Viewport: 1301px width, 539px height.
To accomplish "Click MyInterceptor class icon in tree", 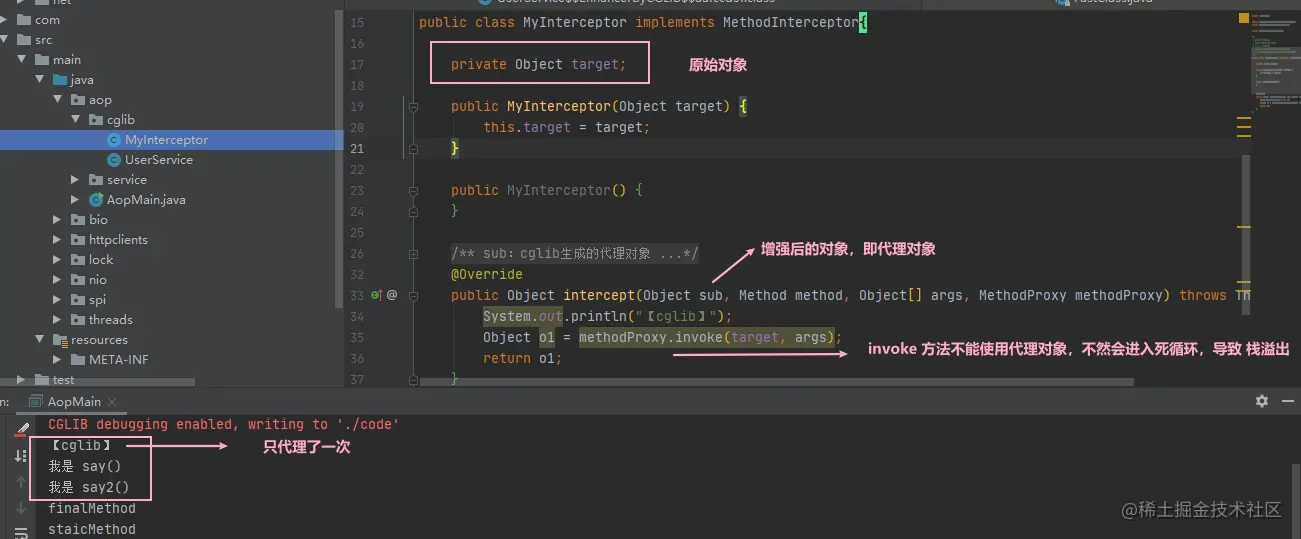I will click(x=113, y=140).
